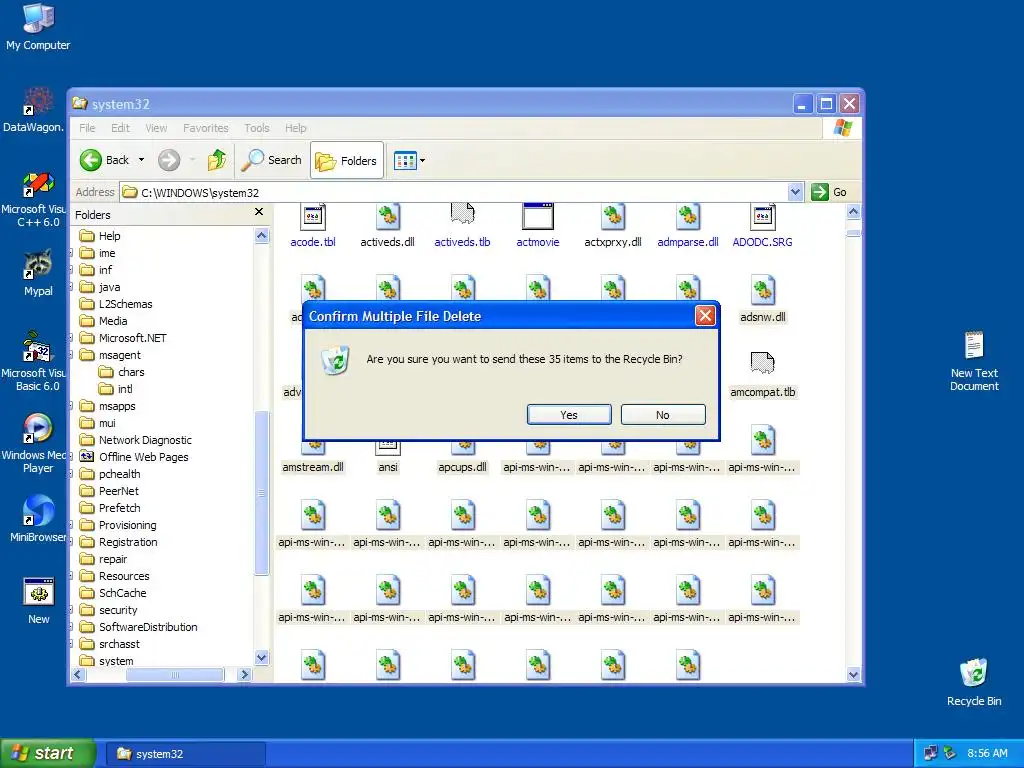This screenshot has width=1024, height=768.
Task: Select the SoftwareDistribution folder in tree
Action: pos(138,626)
